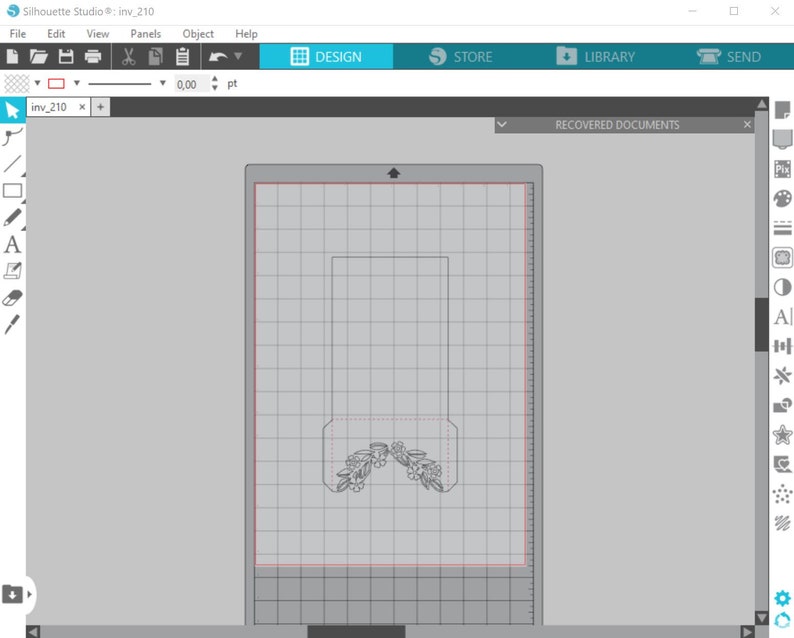Select the Rectangle drawing tool
The width and height of the screenshot is (794, 638).
point(12,191)
